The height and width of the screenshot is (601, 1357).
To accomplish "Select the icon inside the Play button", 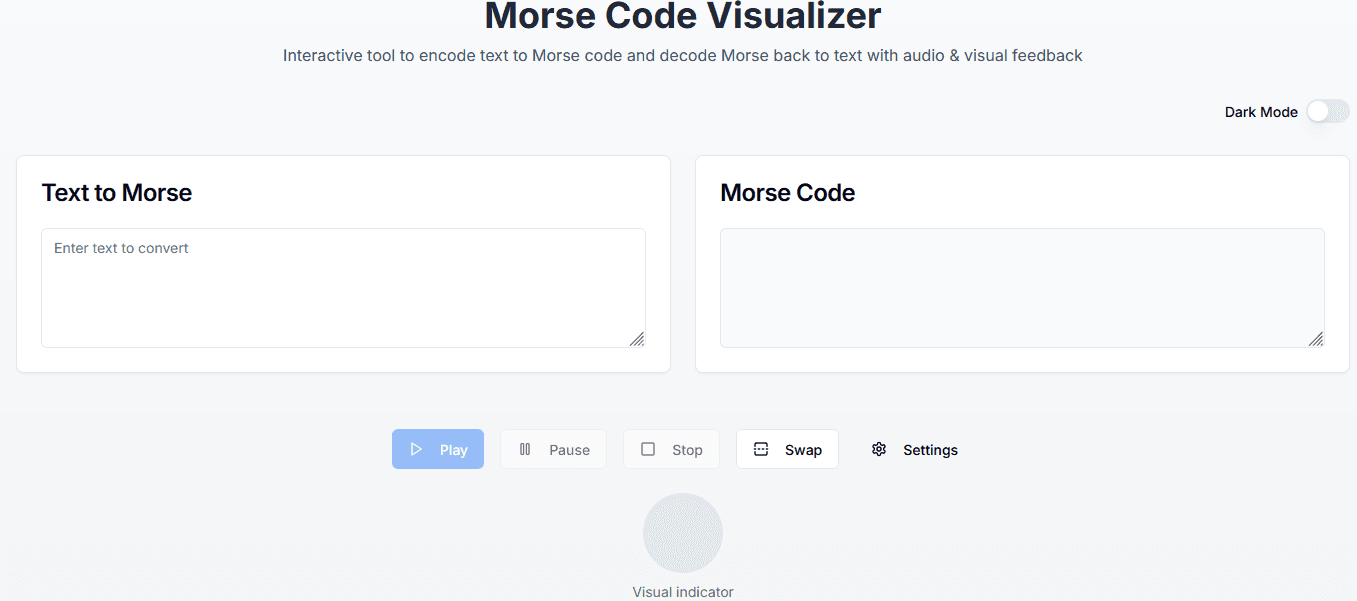I will point(417,449).
